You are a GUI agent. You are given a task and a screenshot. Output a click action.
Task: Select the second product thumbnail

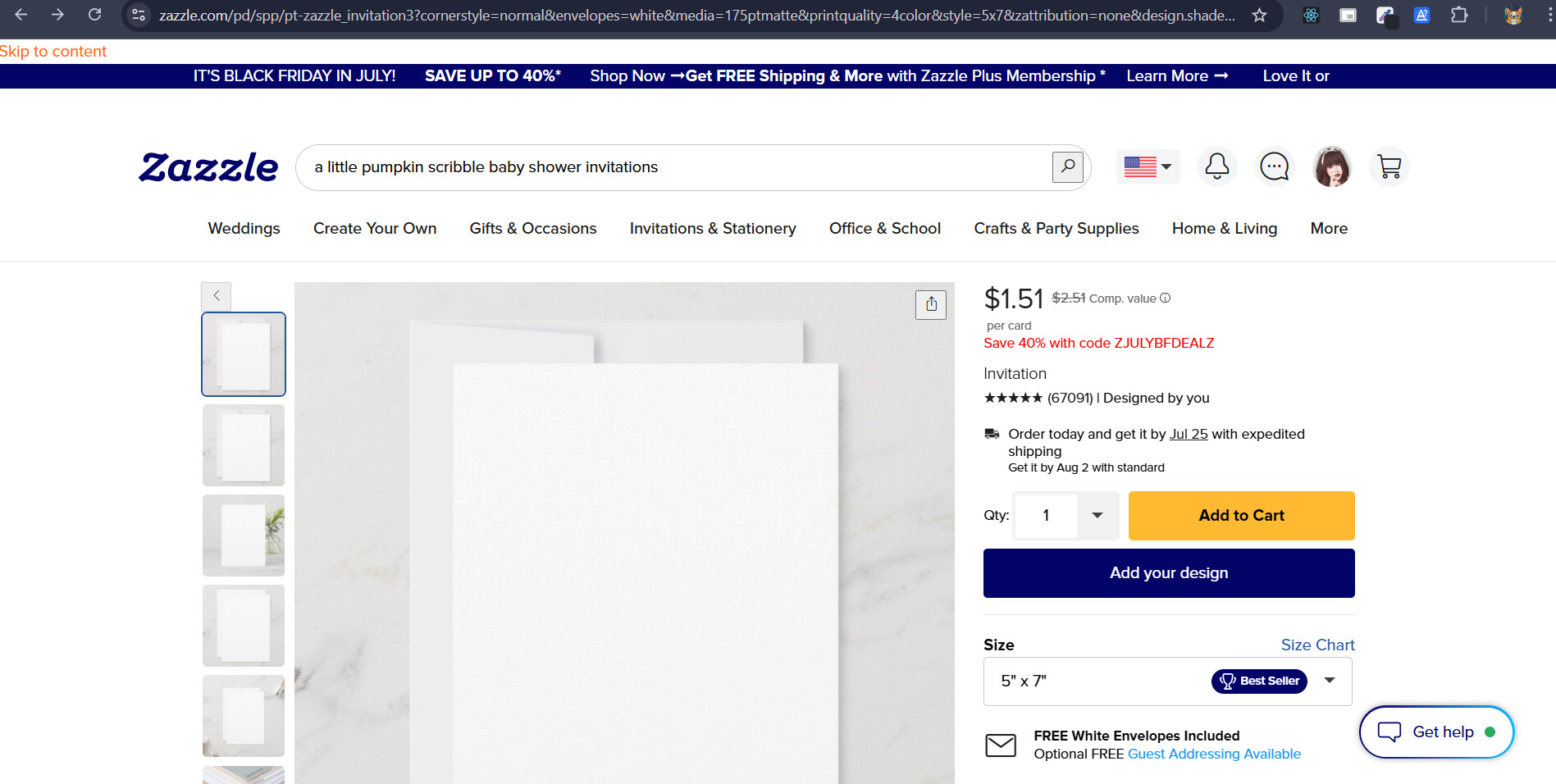(x=244, y=445)
